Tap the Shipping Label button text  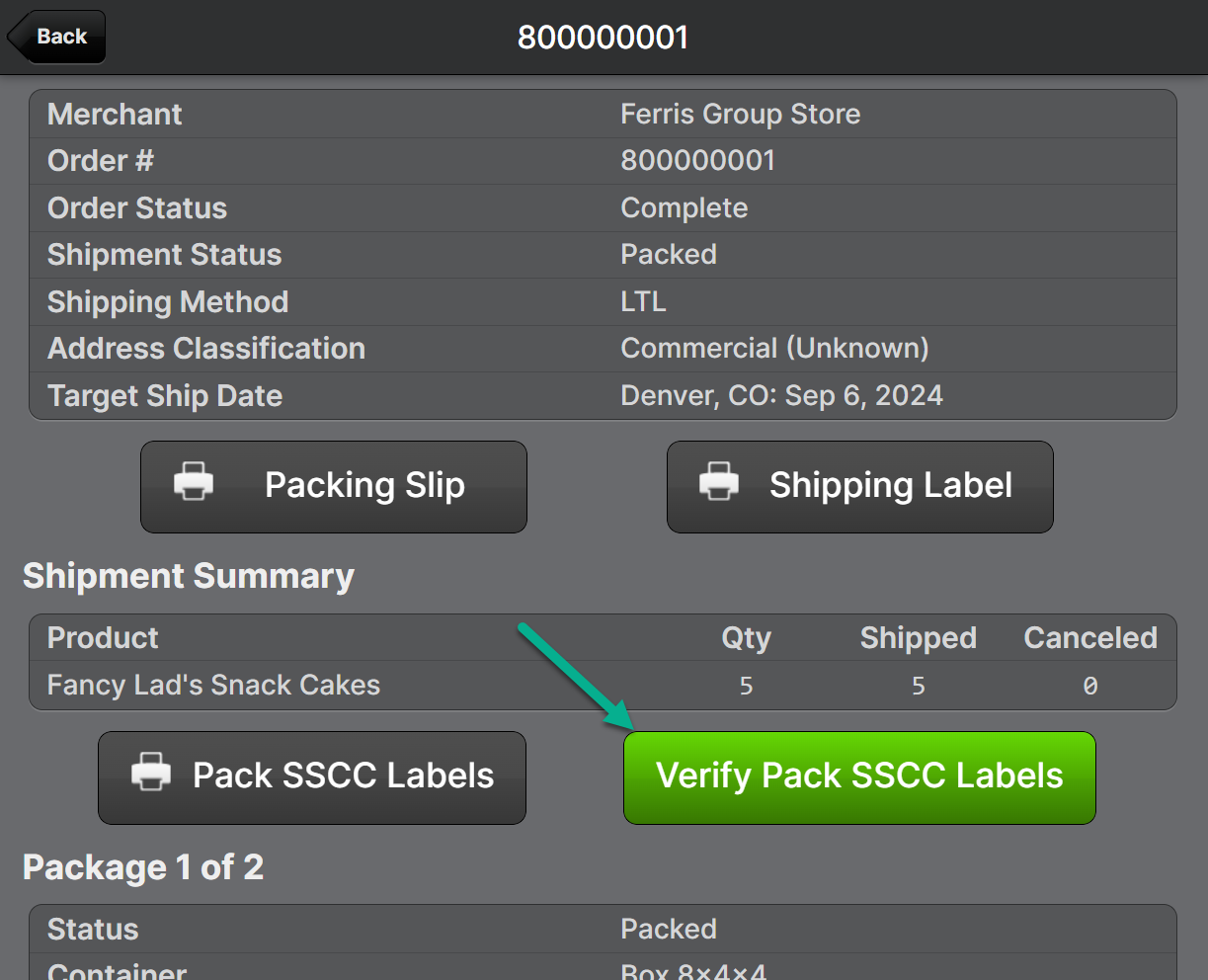(x=890, y=486)
